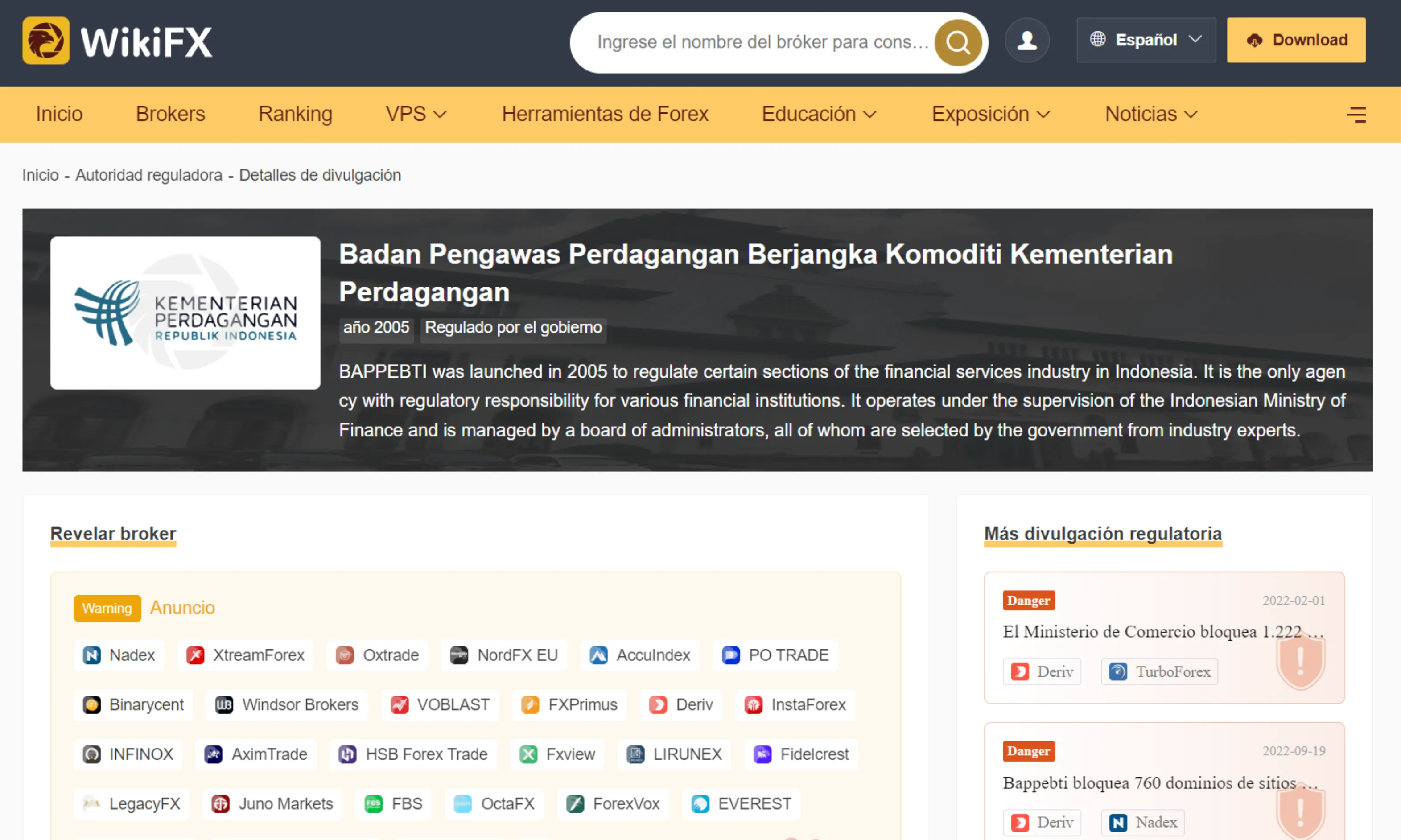Click the Windsor Brokers icon

[224, 705]
